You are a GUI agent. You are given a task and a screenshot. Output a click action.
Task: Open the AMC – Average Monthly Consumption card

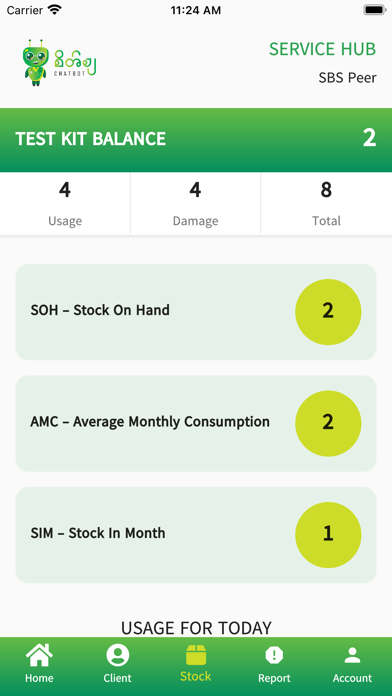coord(196,423)
